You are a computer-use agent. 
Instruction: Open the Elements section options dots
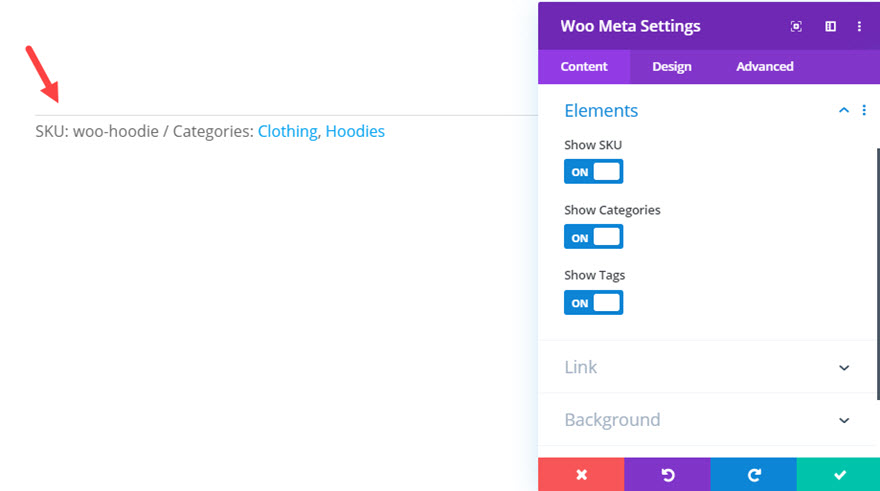(864, 110)
